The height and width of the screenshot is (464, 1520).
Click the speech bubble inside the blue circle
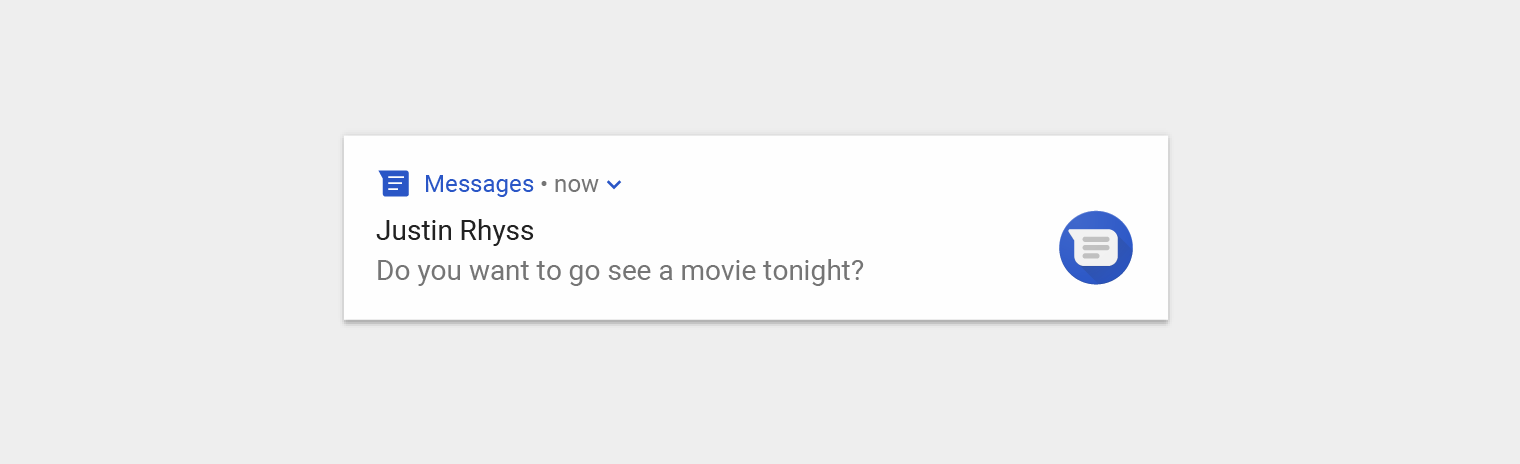[x=1094, y=247]
